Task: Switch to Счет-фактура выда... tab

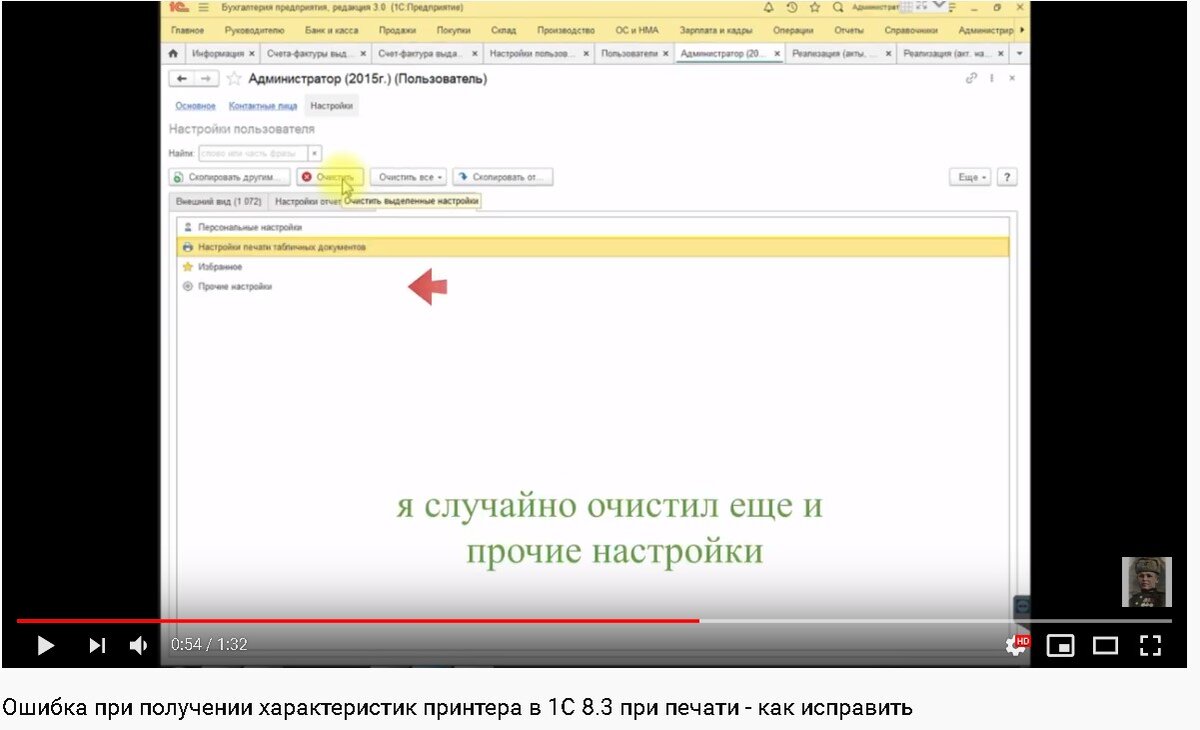Action: 420,53
